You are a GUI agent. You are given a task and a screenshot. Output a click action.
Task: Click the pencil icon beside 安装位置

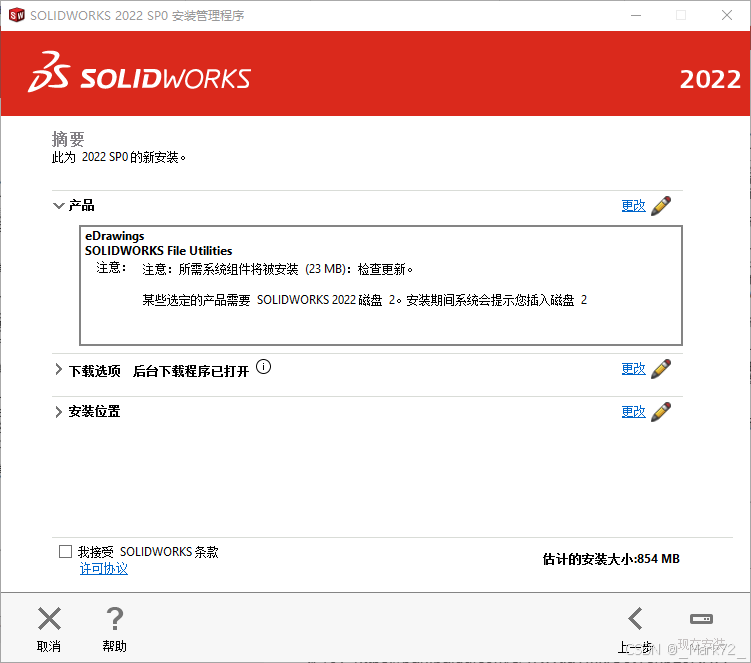[661, 412]
